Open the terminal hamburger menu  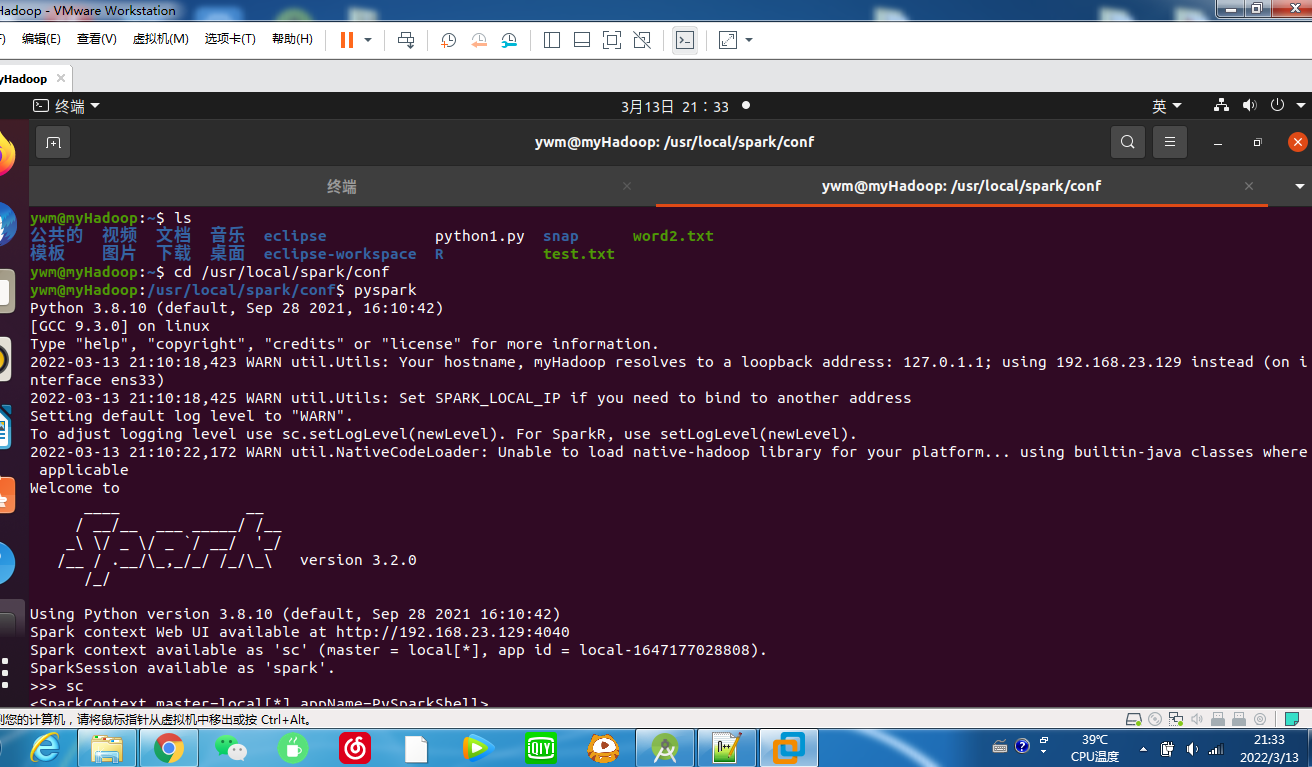[1170, 143]
